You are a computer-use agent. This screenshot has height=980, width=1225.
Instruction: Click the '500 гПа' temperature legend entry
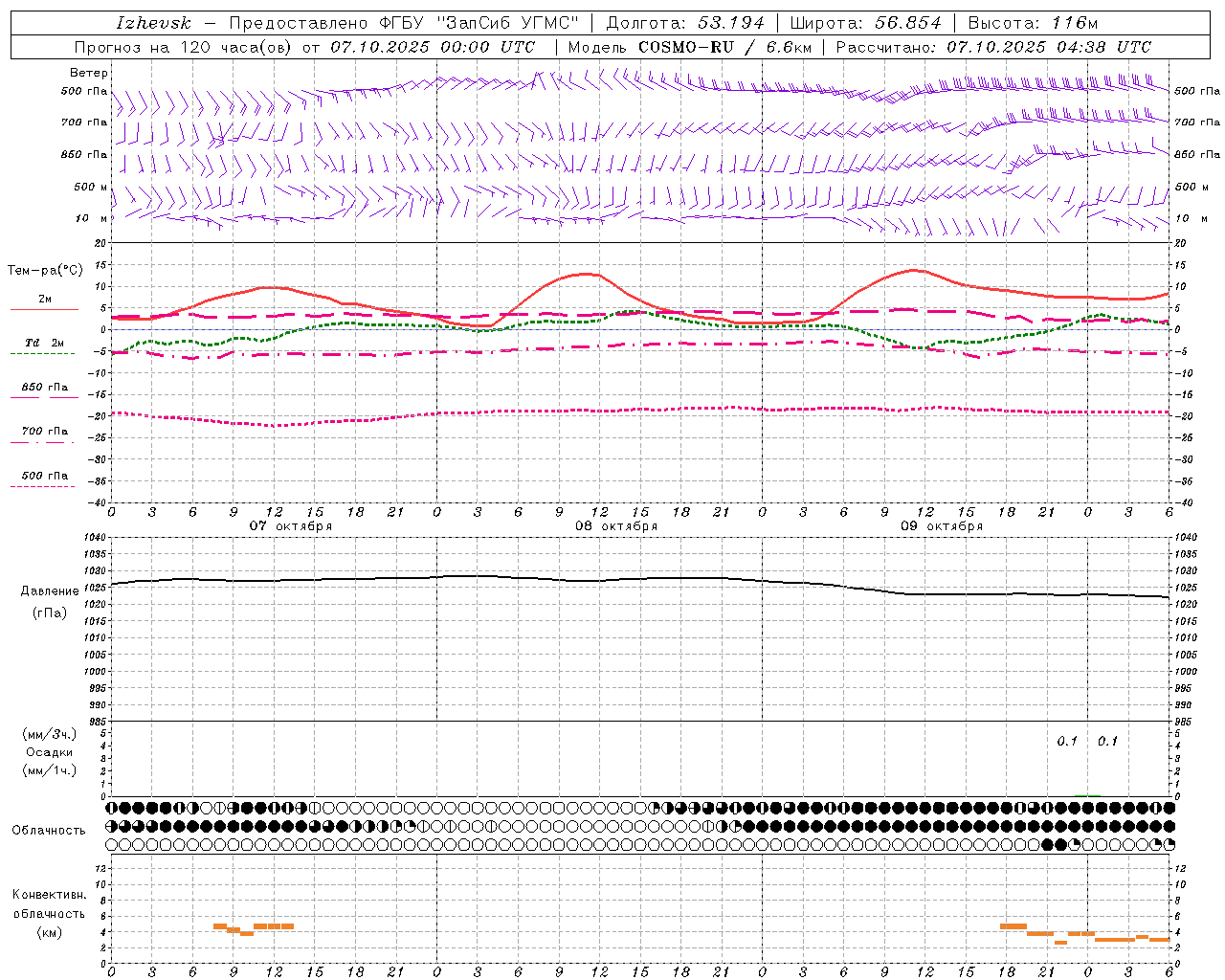click(x=44, y=476)
